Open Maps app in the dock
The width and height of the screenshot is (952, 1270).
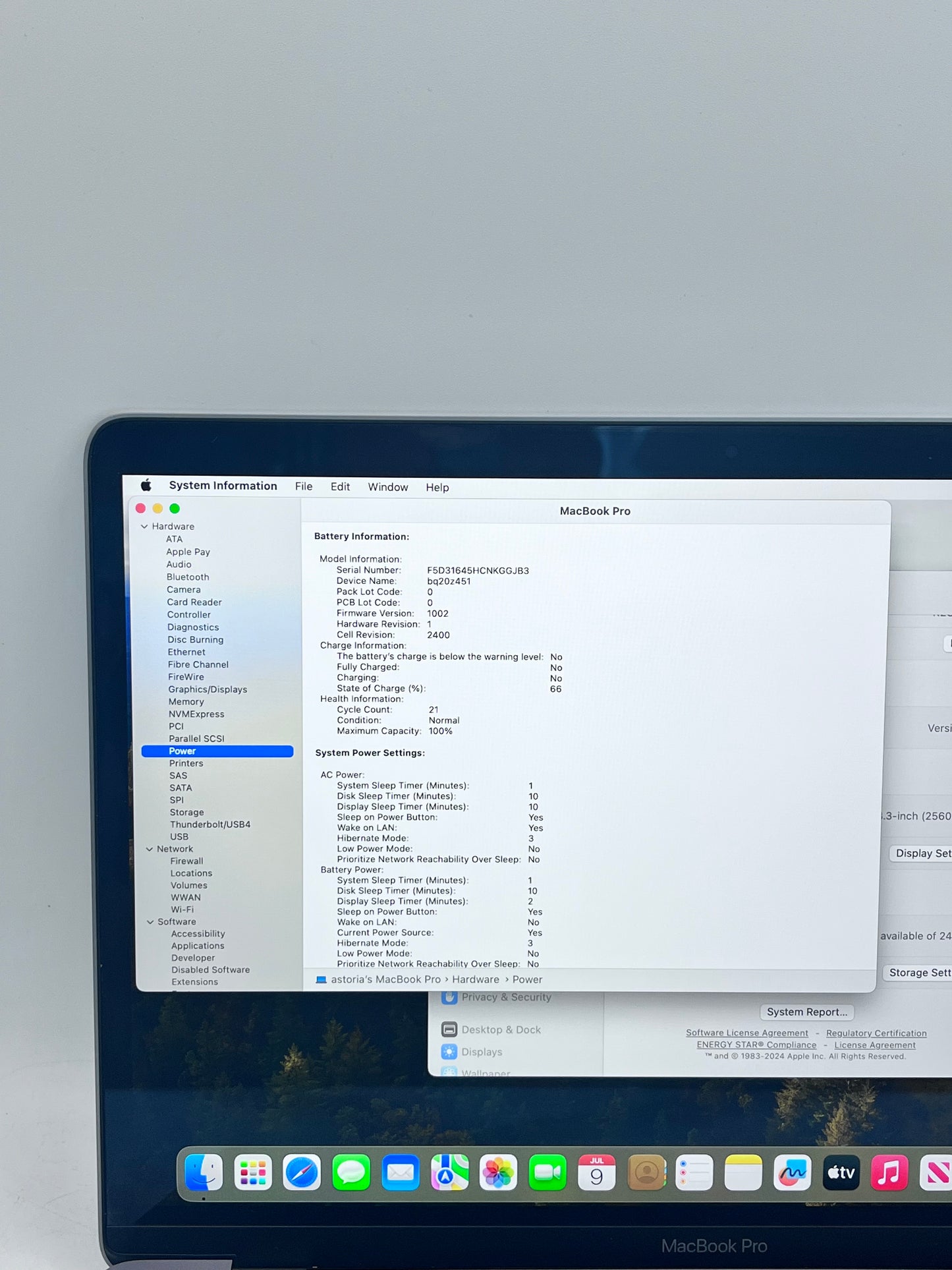coord(449,1172)
